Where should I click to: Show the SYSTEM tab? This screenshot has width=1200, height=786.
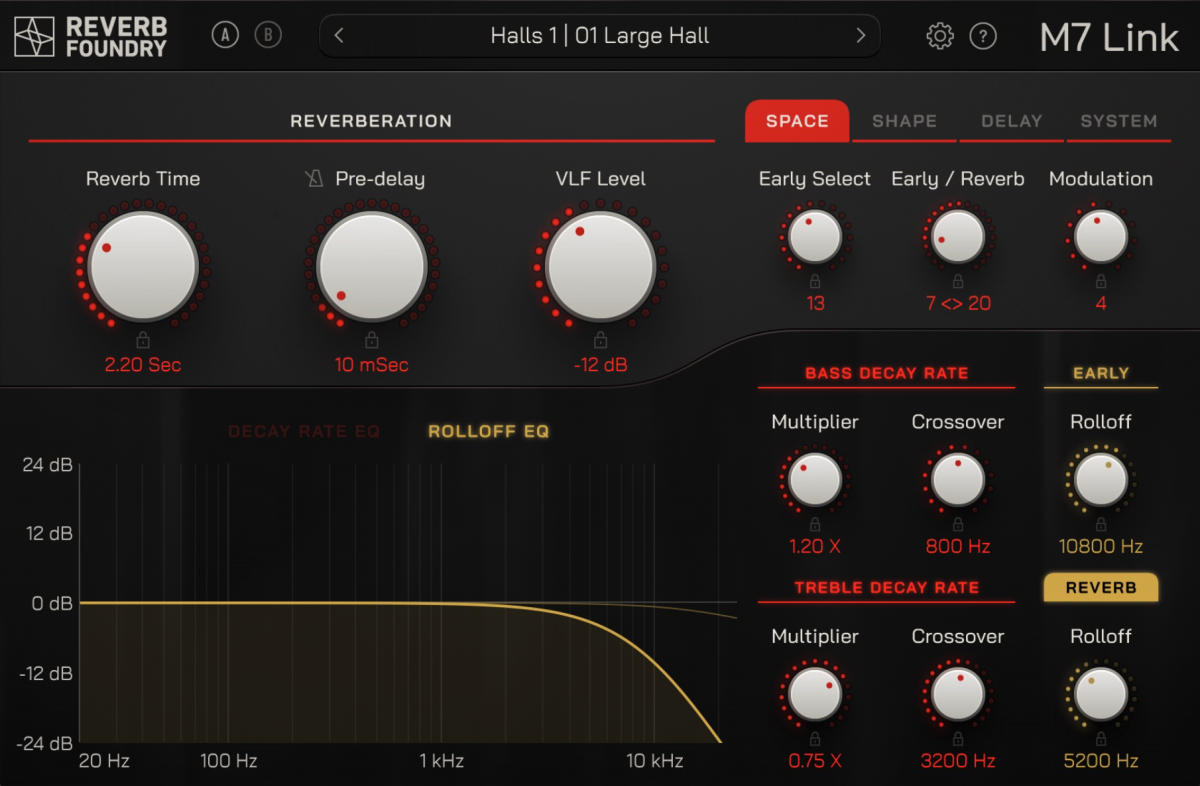(1119, 121)
